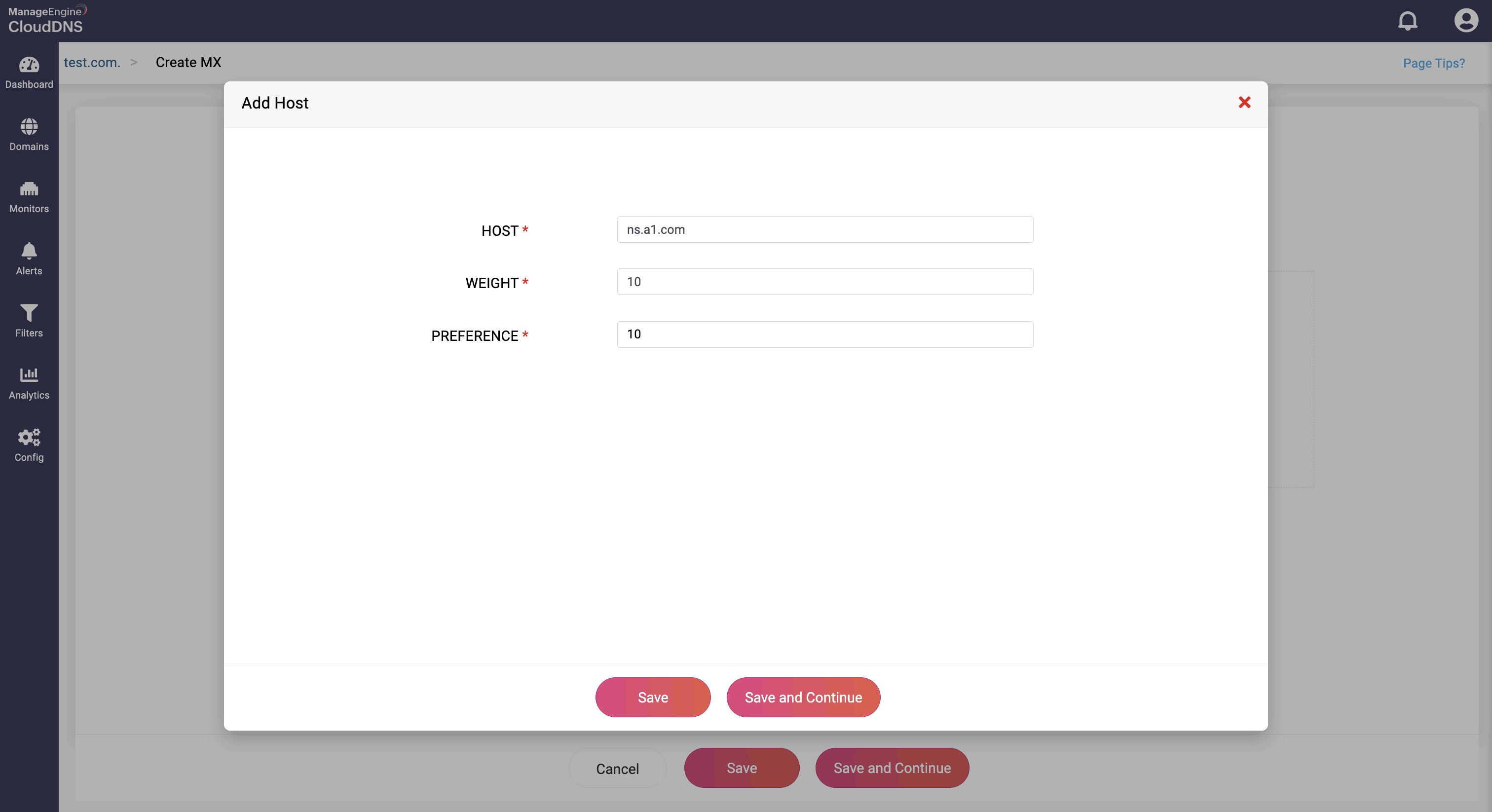Open the Dashboard sidebar icon
The width and height of the screenshot is (1492, 812).
[x=29, y=65]
